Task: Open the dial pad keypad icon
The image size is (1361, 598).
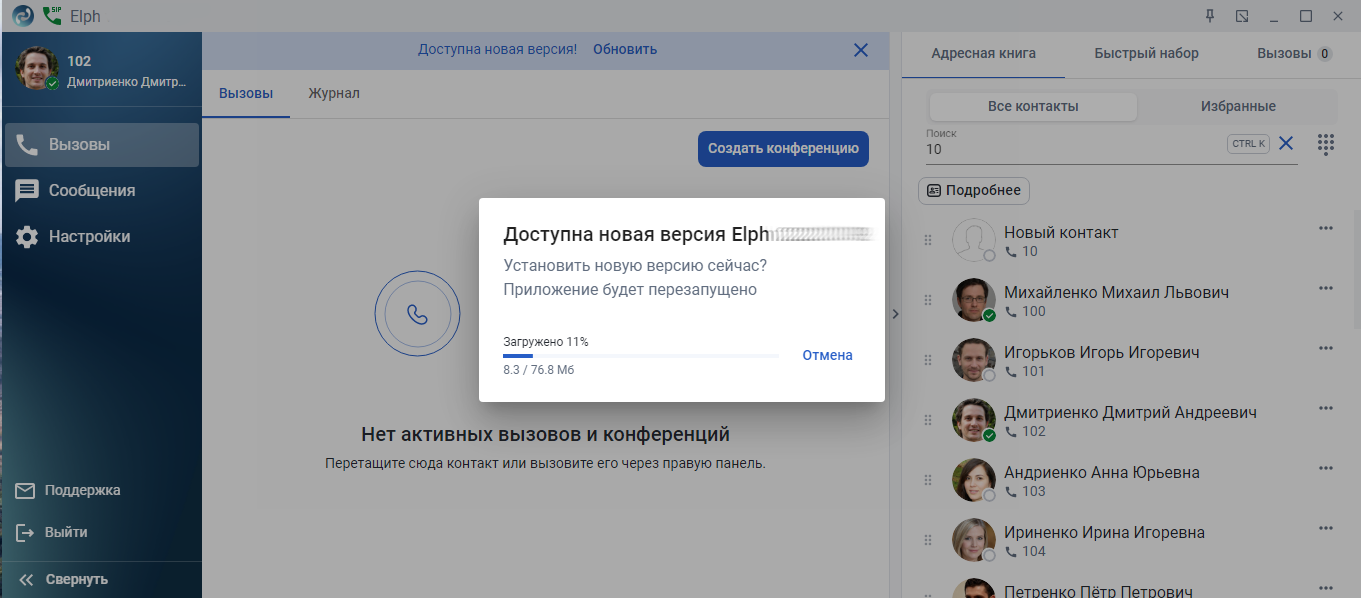Action: 1326,144
